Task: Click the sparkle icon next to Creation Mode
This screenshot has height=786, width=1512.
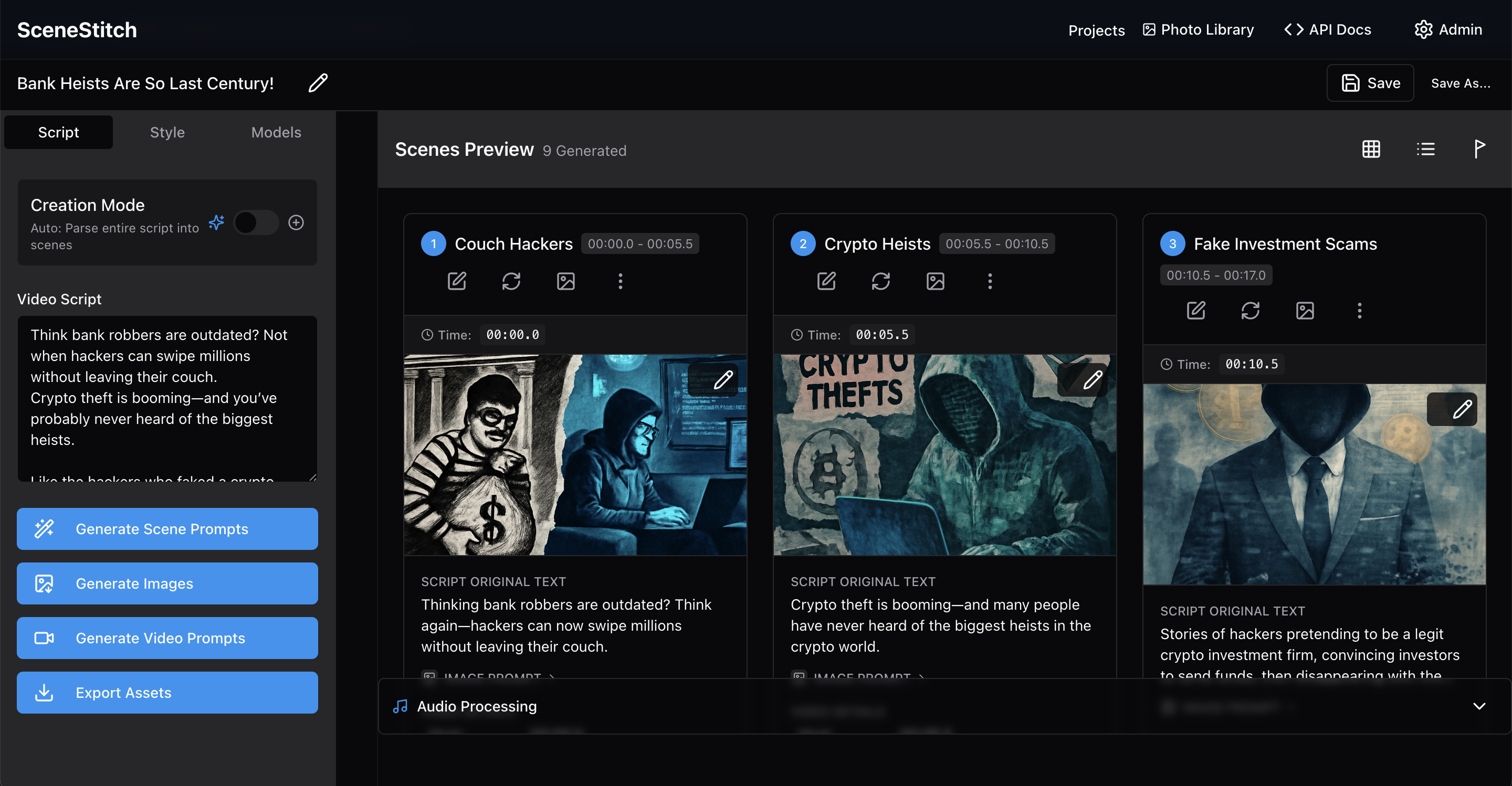Action: pos(217,222)
